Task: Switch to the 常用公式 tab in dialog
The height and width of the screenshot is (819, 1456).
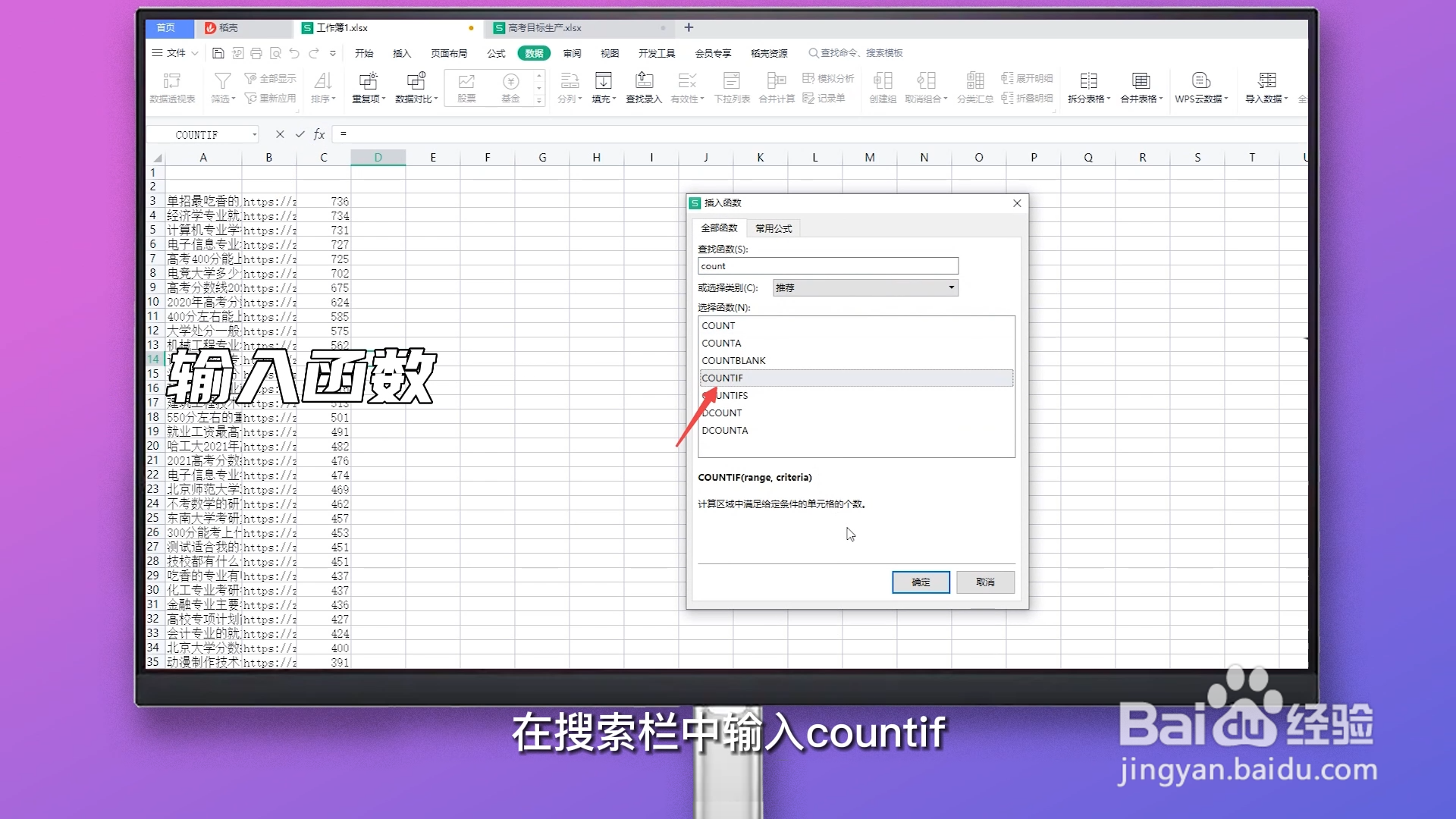Action: (x=772, y=227)
